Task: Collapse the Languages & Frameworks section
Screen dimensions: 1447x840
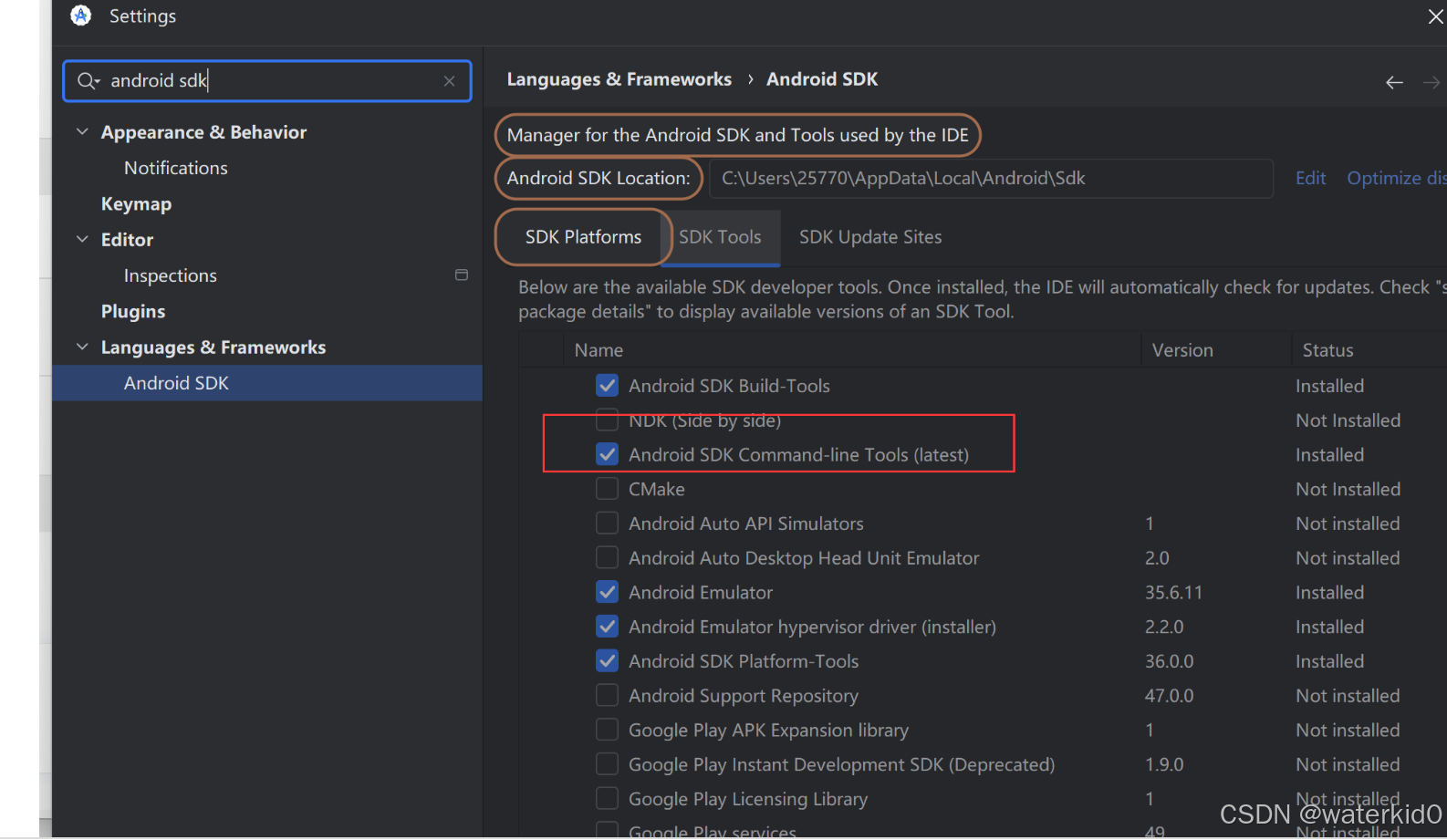Action: pos(82,347)
